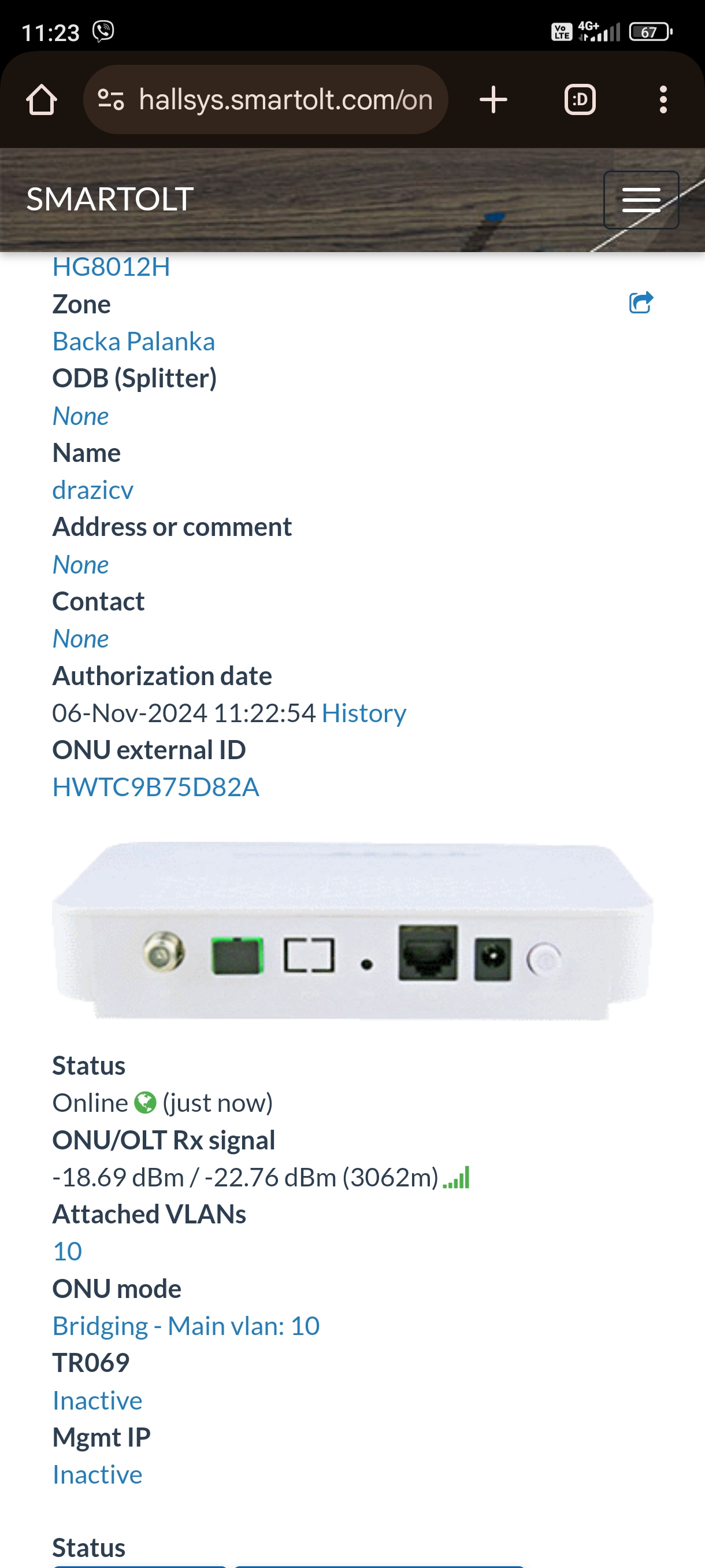
Task: Expand the SMARTOLT hamburger navigation menu
Action: point(640,199)
